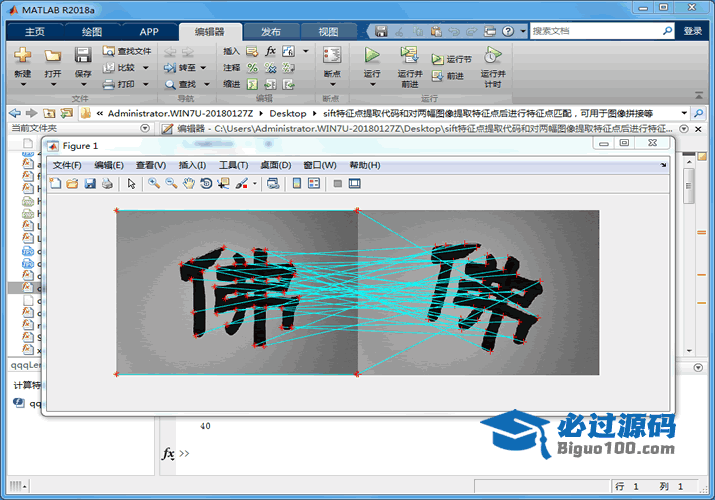Switch to the View (视图) tab

[328, 32]
